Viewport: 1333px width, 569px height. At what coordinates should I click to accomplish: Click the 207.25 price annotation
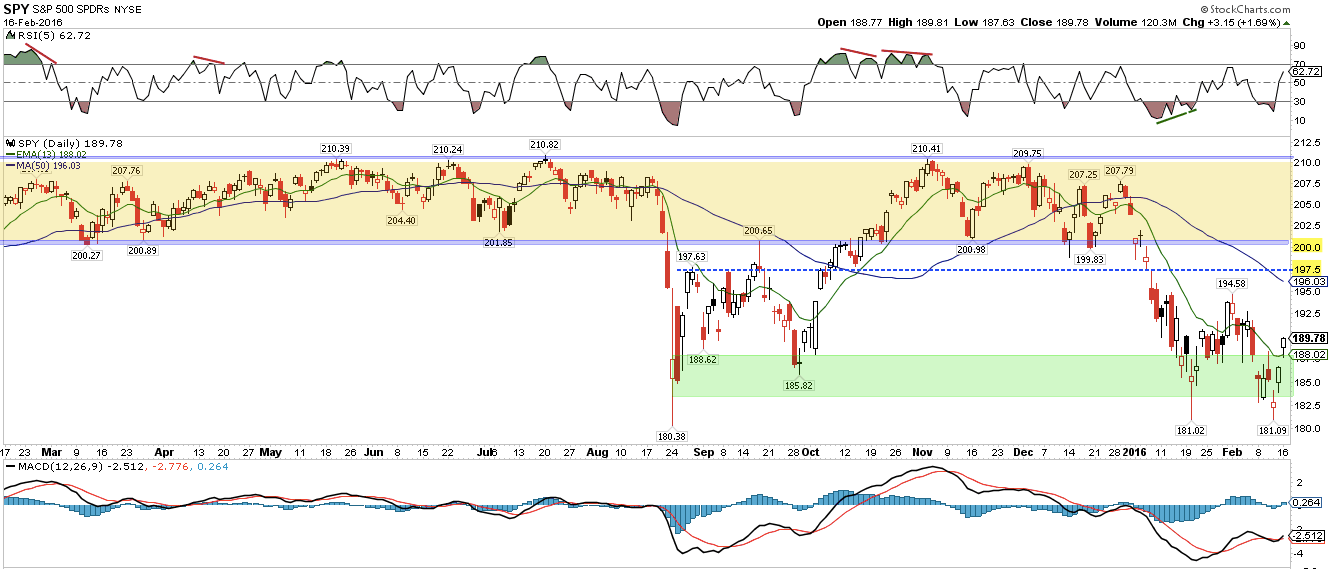[x=1086, y=175]
